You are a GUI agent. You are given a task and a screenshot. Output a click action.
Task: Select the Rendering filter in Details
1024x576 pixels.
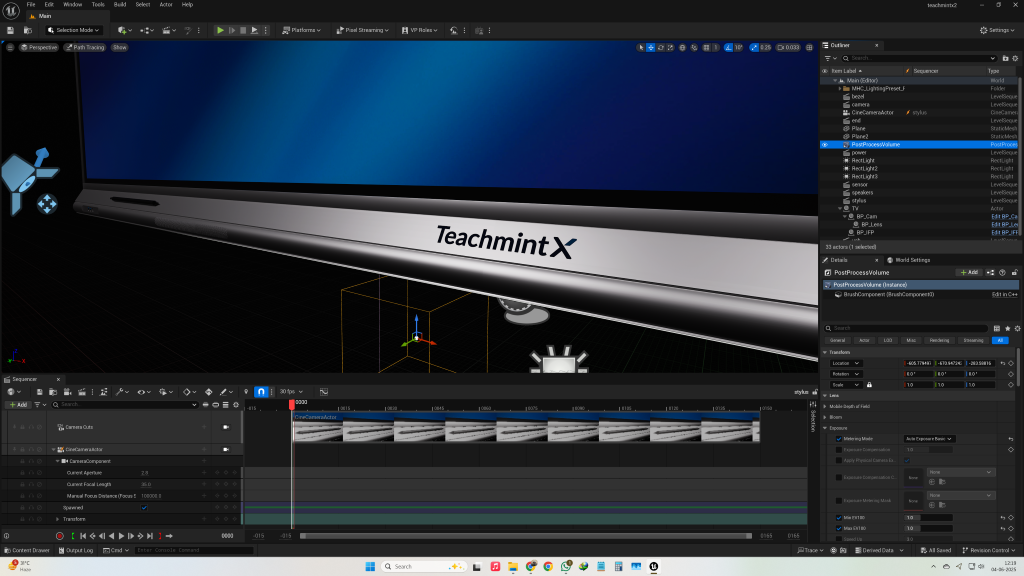939,340
